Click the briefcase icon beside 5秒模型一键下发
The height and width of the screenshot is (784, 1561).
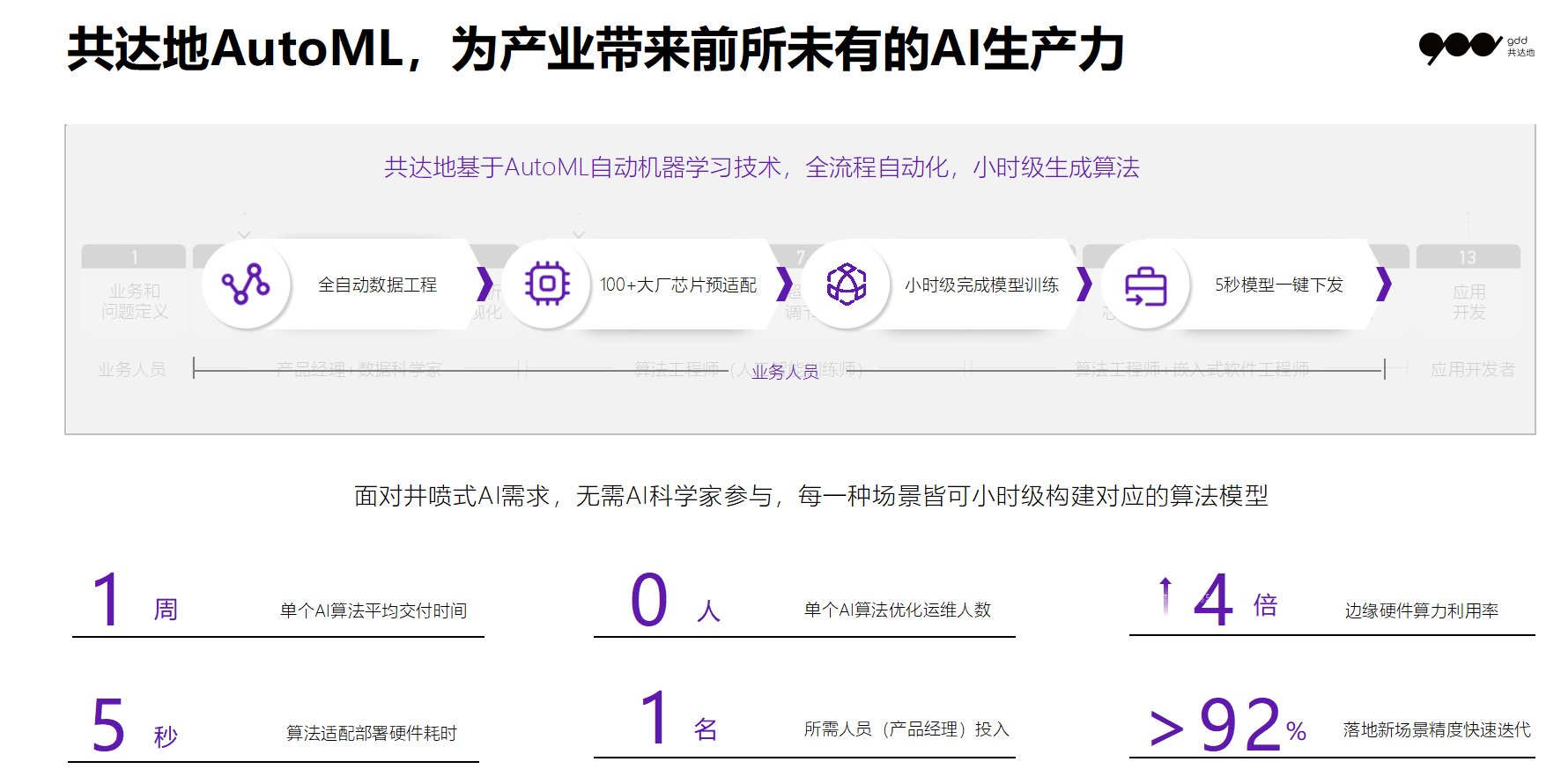1146,286
